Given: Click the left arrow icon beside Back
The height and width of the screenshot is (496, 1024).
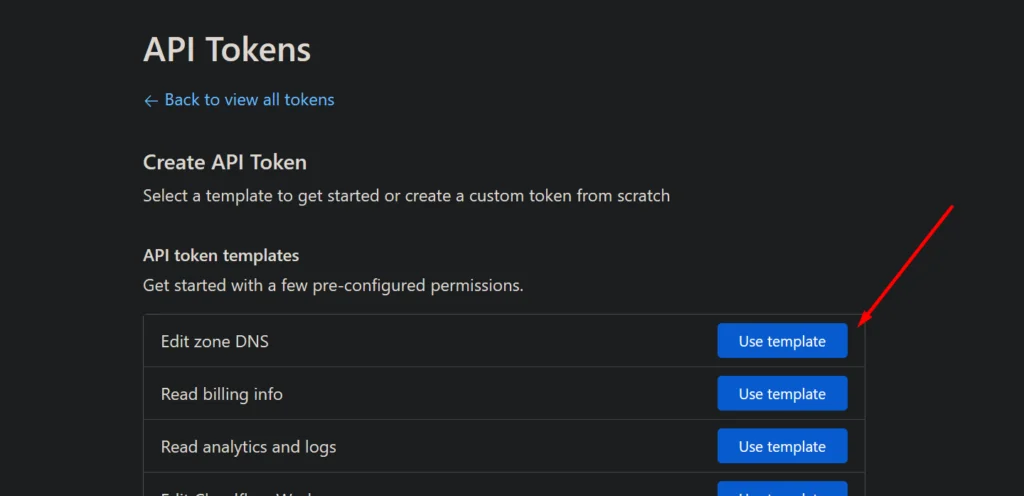Looking at the screenshot, I should (x=151, y=100).
